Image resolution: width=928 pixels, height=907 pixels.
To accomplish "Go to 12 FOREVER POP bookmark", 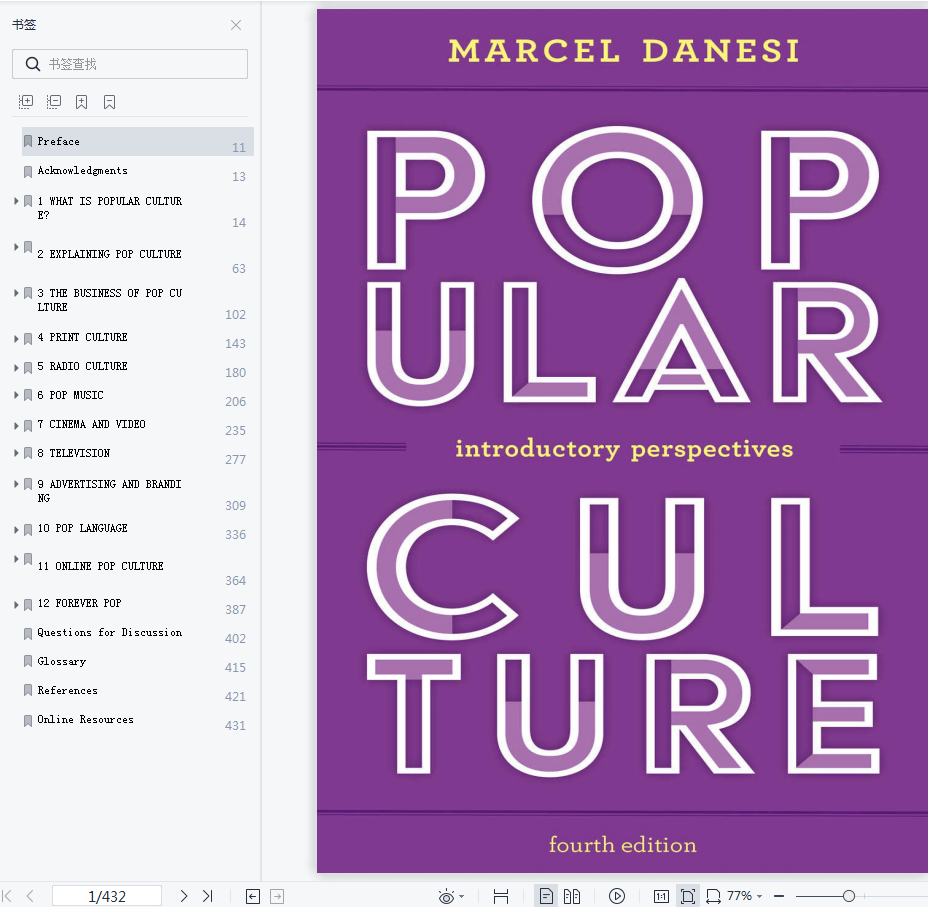I will point(79,603).
